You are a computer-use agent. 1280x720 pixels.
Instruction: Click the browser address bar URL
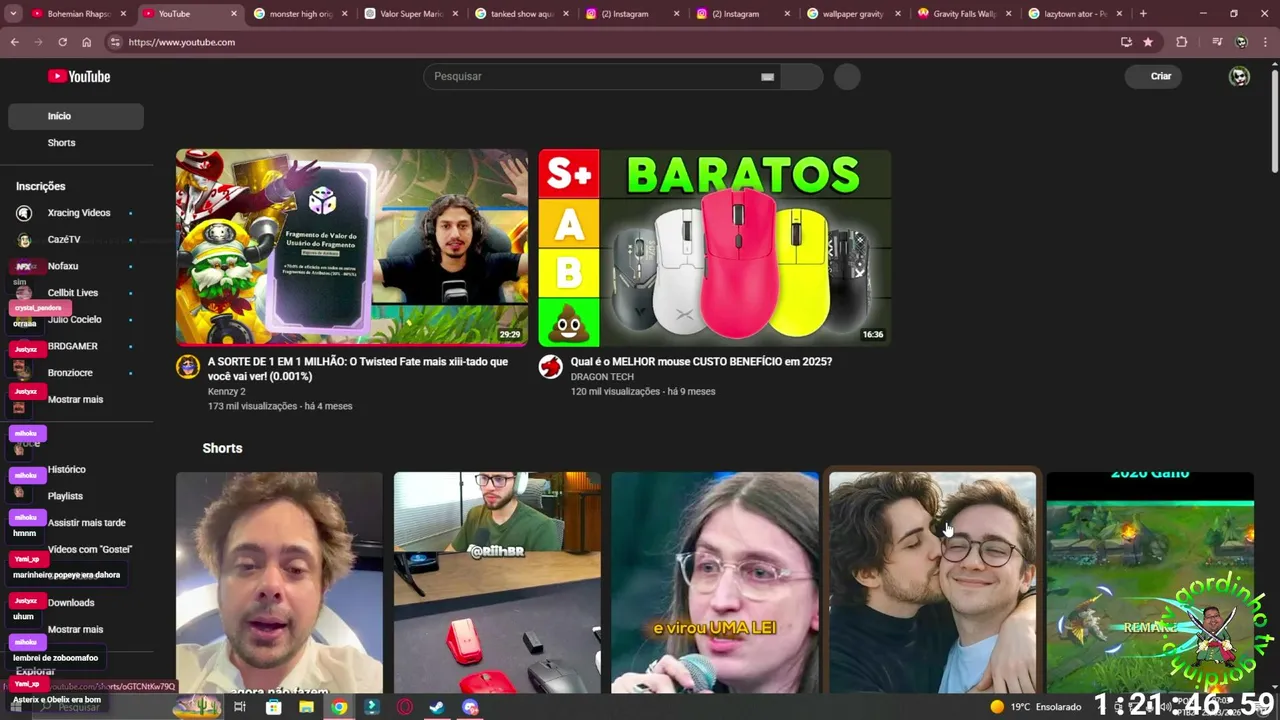(x=182, y=42)
